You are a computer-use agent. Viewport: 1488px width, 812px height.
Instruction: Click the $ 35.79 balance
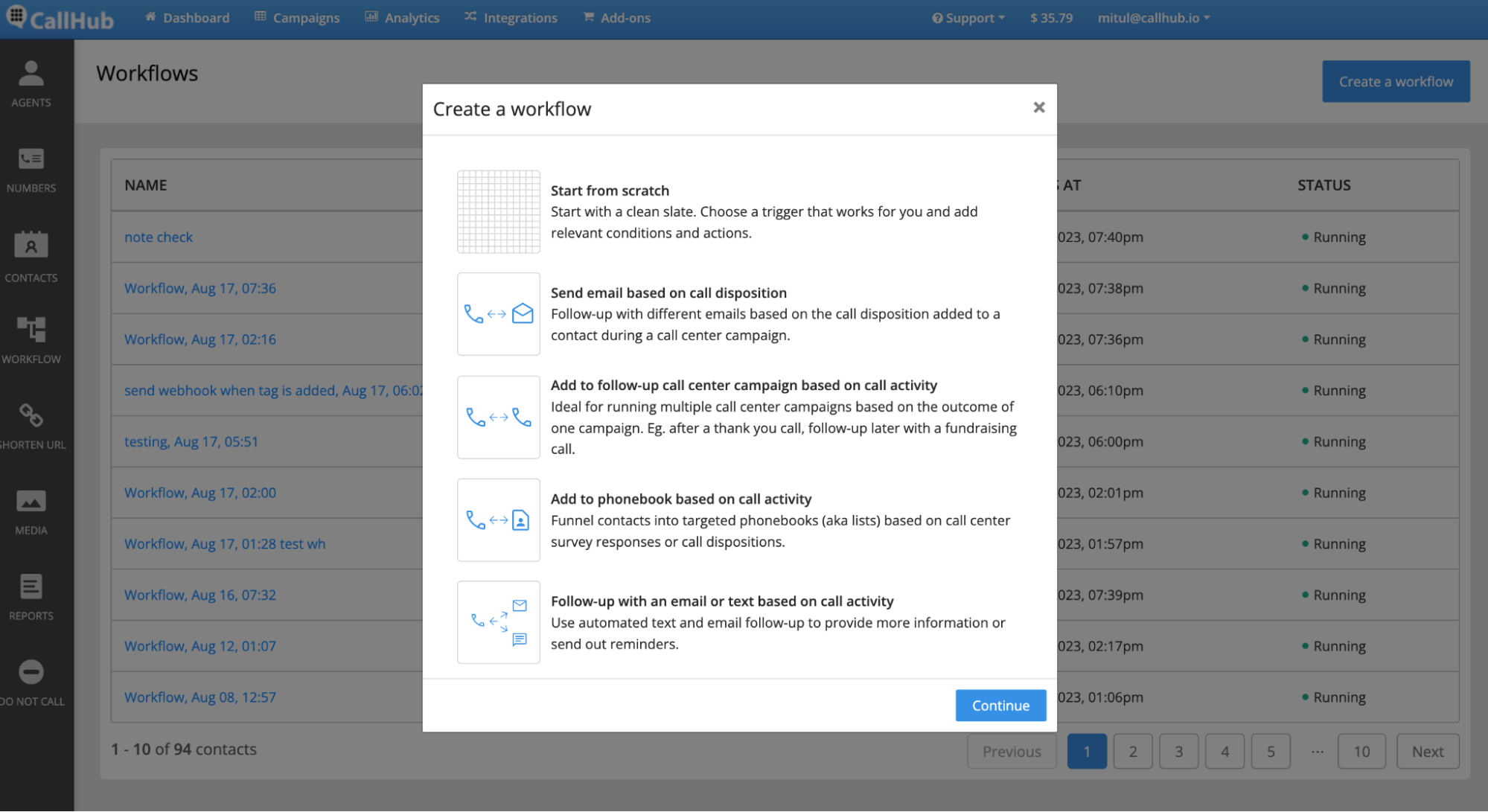(x=1051, y=18)
